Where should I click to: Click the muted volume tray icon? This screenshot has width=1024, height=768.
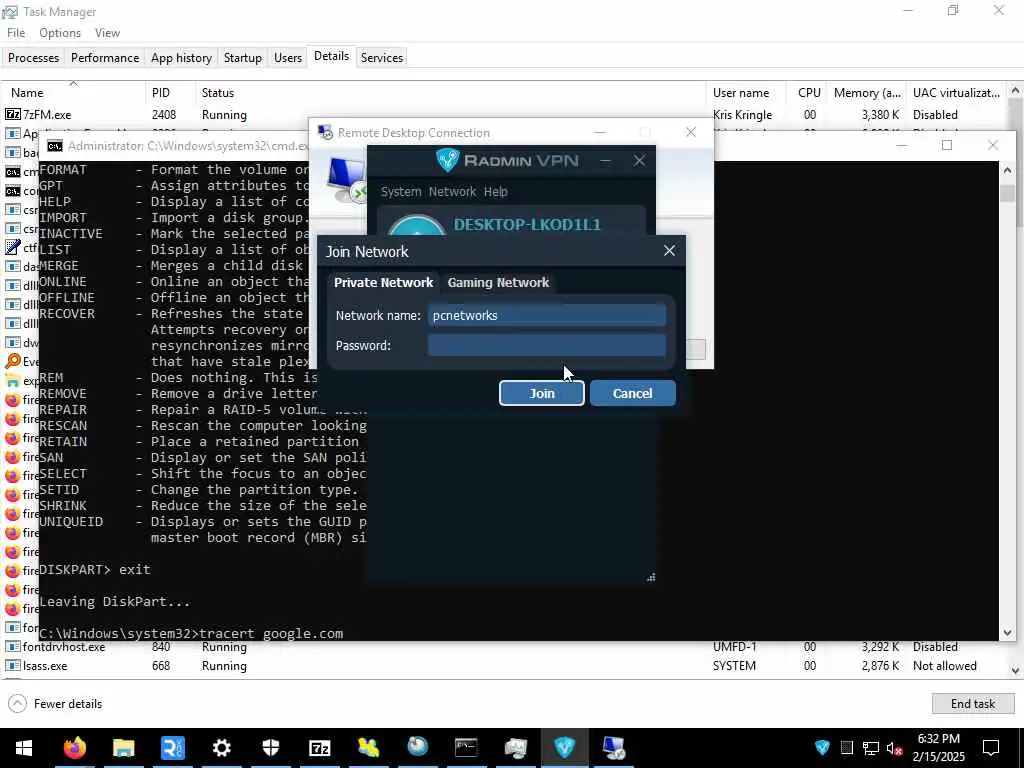[895, 748]
